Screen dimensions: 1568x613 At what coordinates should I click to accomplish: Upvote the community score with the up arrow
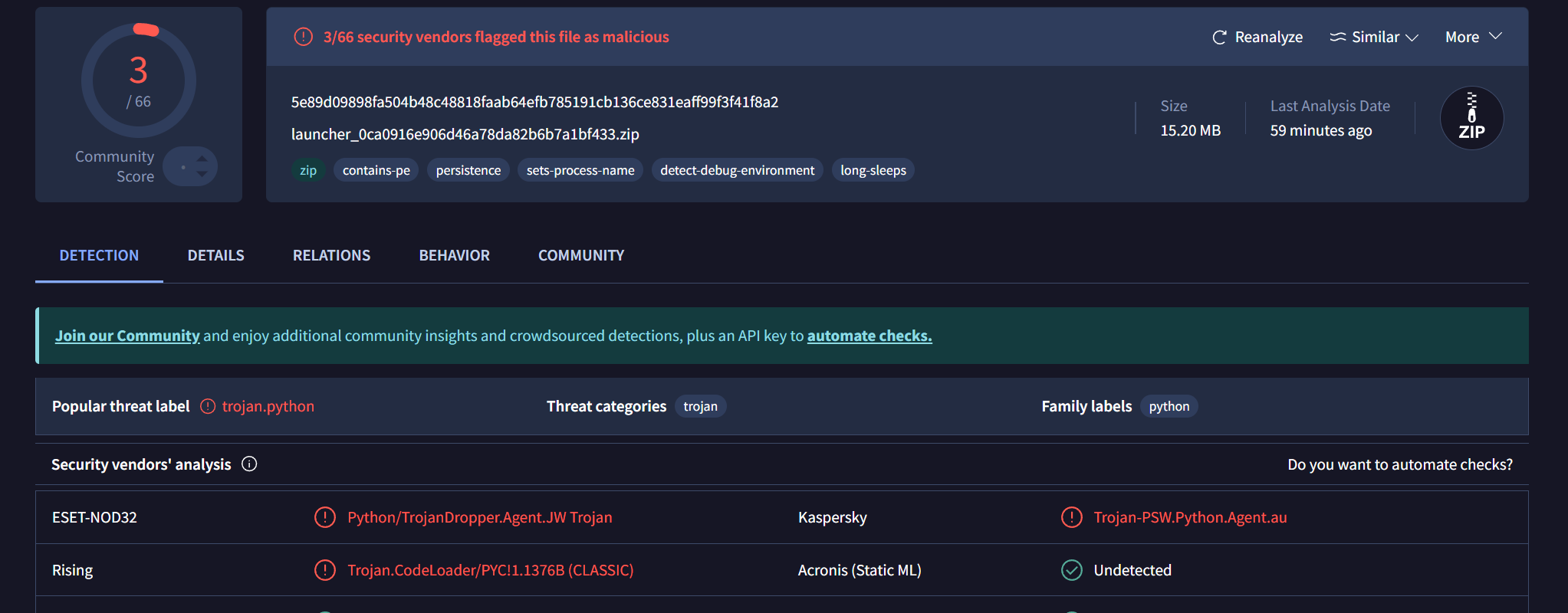[202, 158]
